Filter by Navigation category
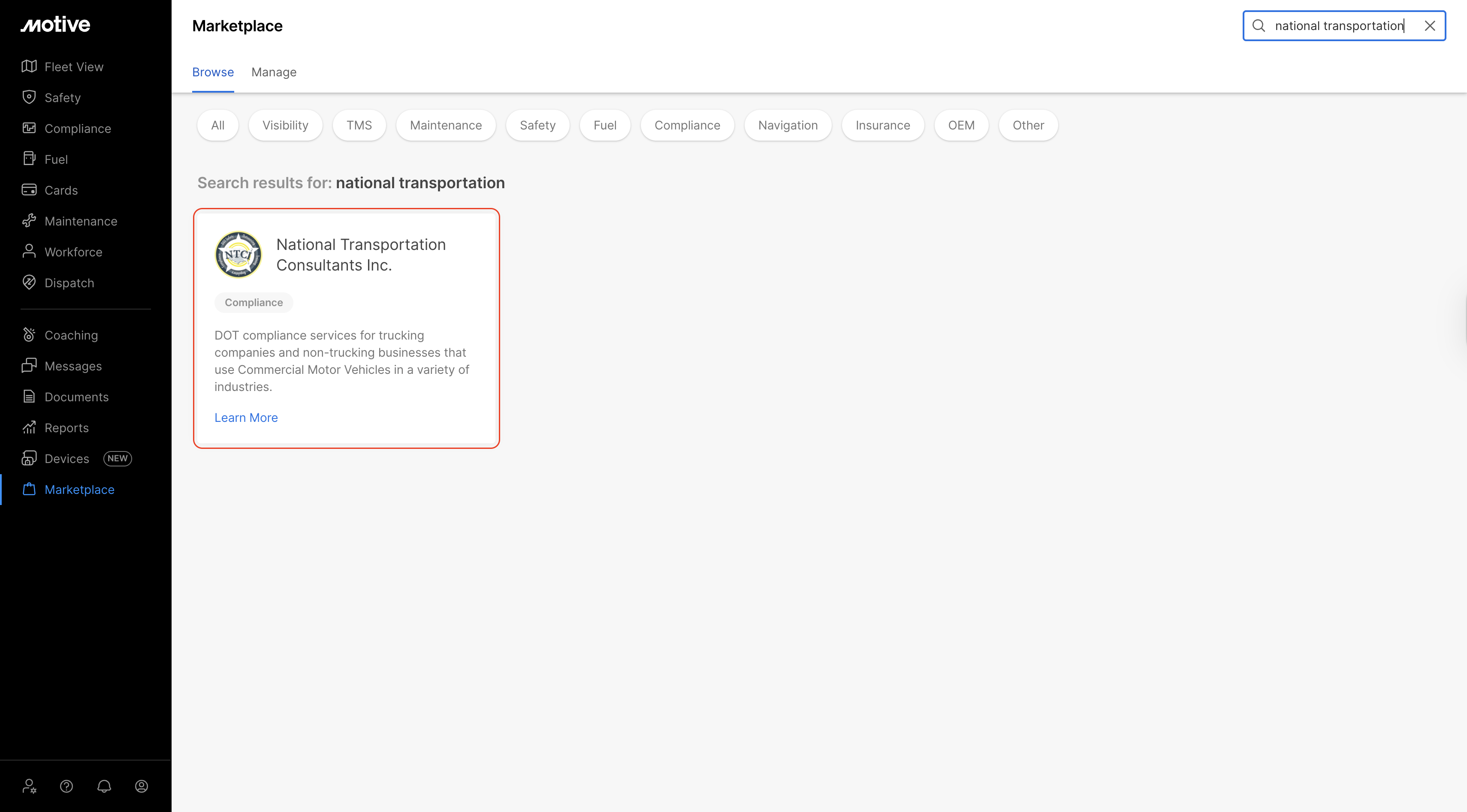1467x812 pixels. point(788,125)
